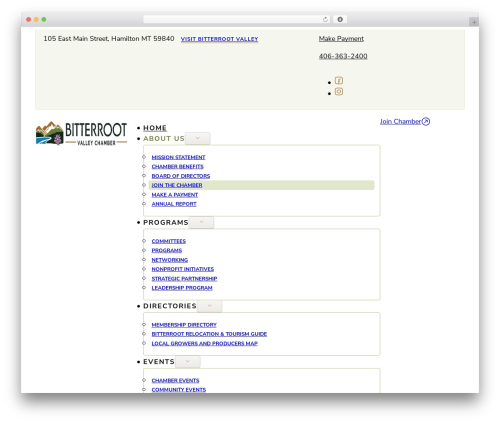The width and height of the screenshot is (500, 423).
Task: Click the browser reload icon
Action: tap(325, 19)
